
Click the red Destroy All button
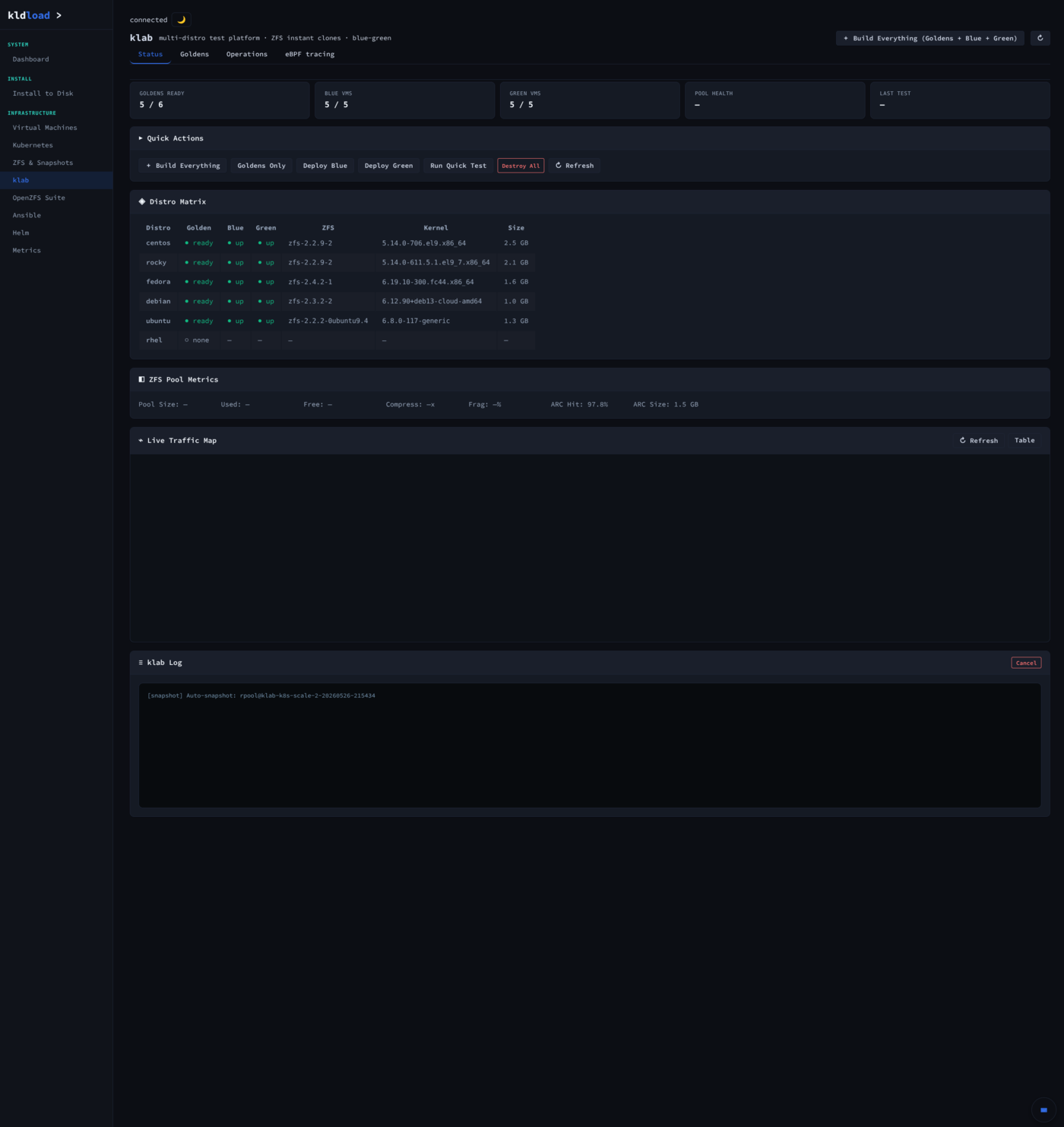521,166
